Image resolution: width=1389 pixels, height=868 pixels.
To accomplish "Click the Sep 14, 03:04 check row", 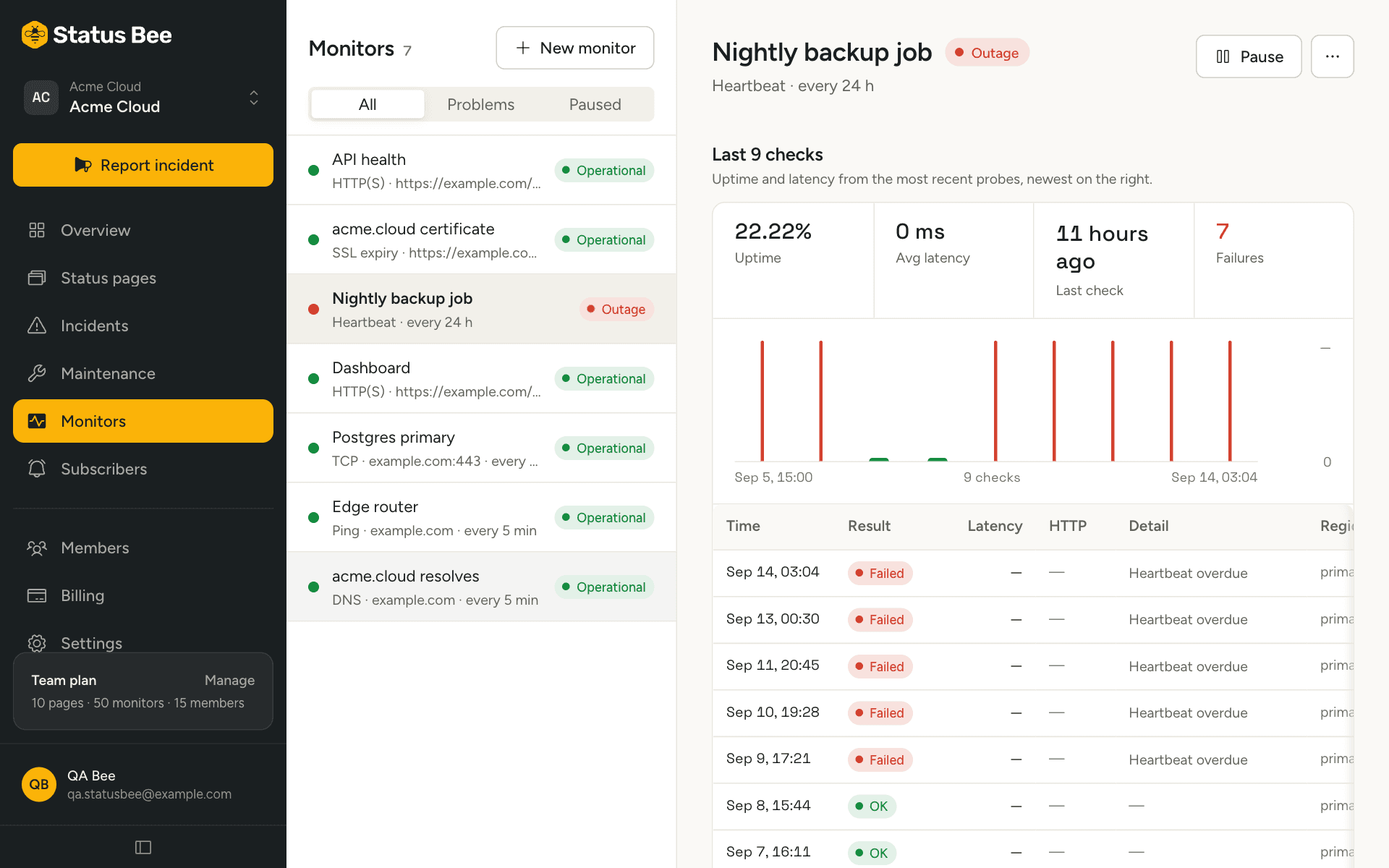I will tap(1032, 573).
